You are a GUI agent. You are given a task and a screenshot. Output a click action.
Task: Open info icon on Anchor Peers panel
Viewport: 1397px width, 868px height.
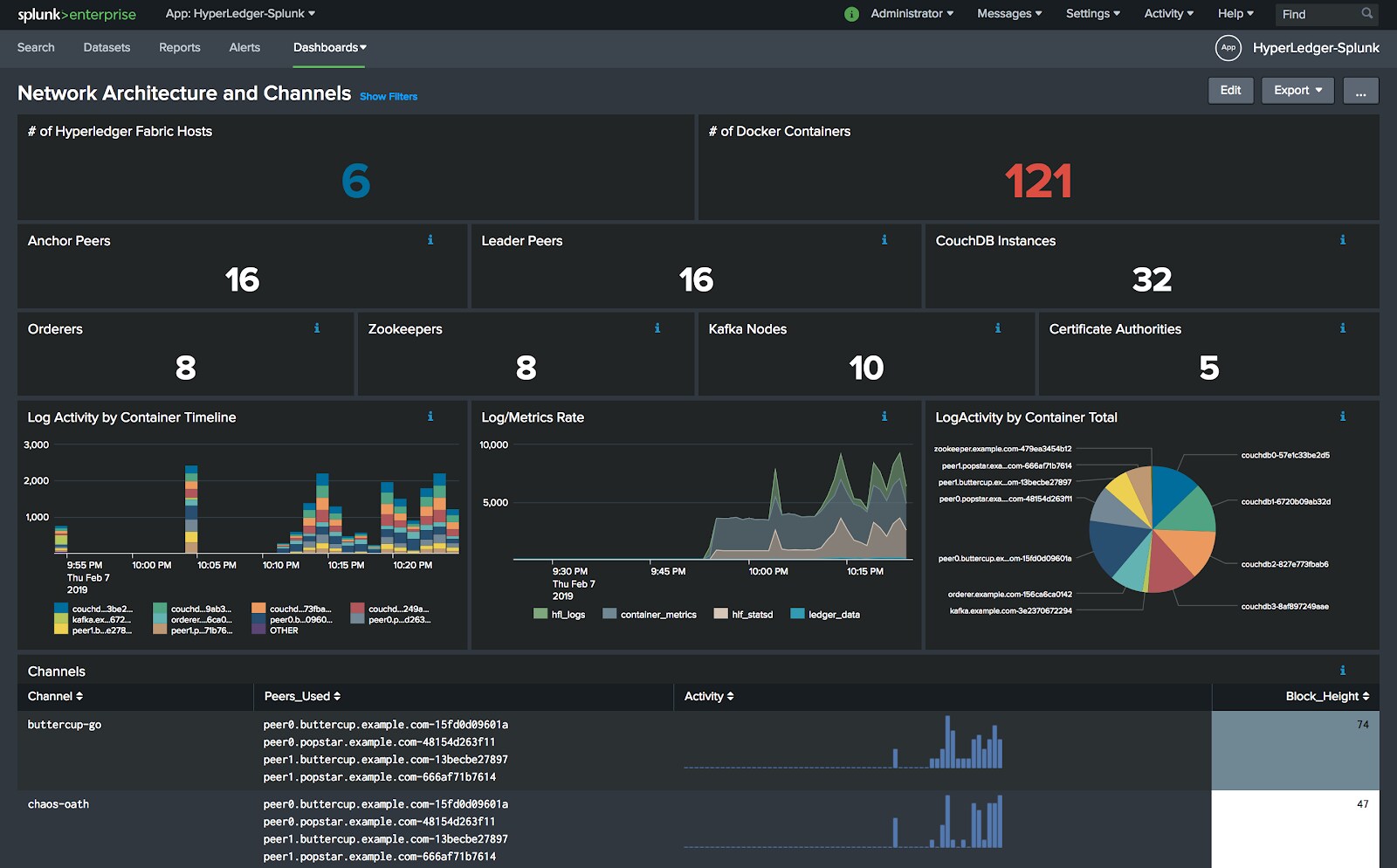coord(430,240)
